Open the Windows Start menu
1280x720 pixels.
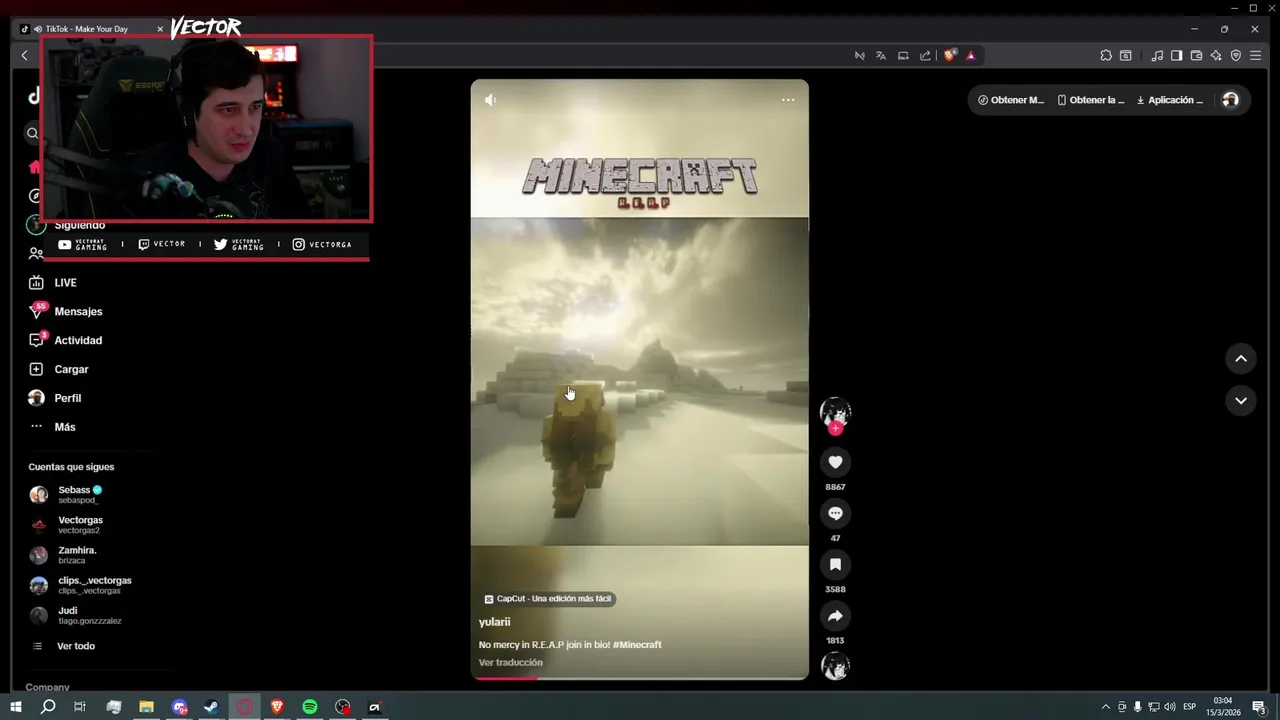point(15,707)
